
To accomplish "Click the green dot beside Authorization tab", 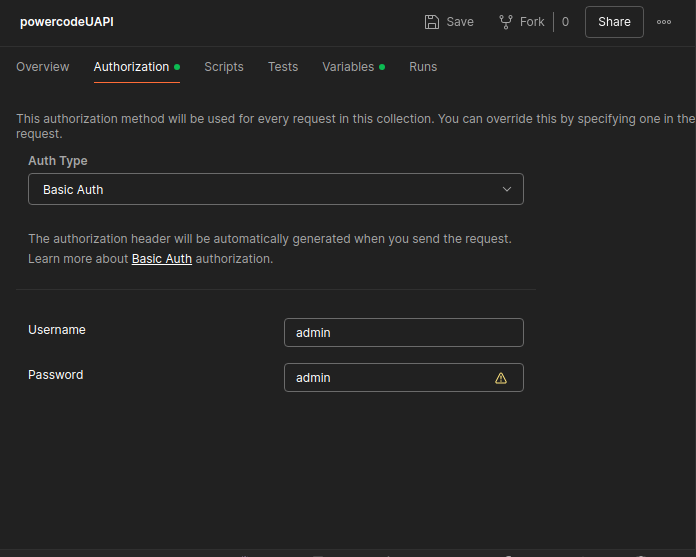I will 177,67.
